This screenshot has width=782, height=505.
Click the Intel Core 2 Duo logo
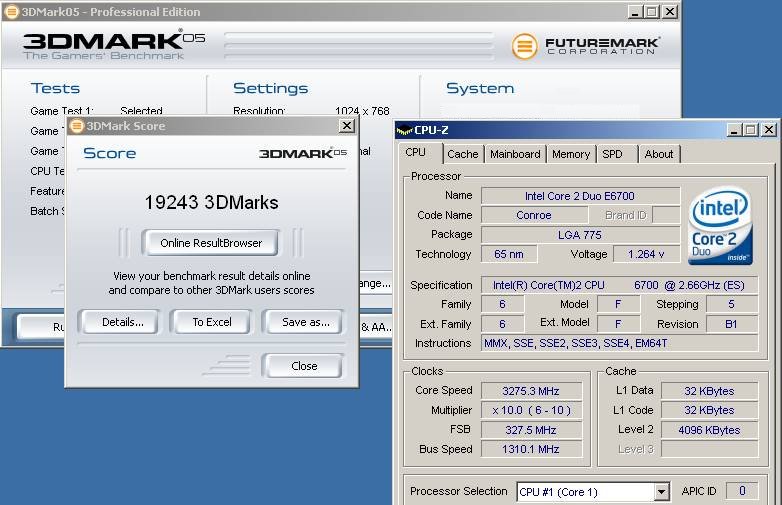tap(721, 225)
